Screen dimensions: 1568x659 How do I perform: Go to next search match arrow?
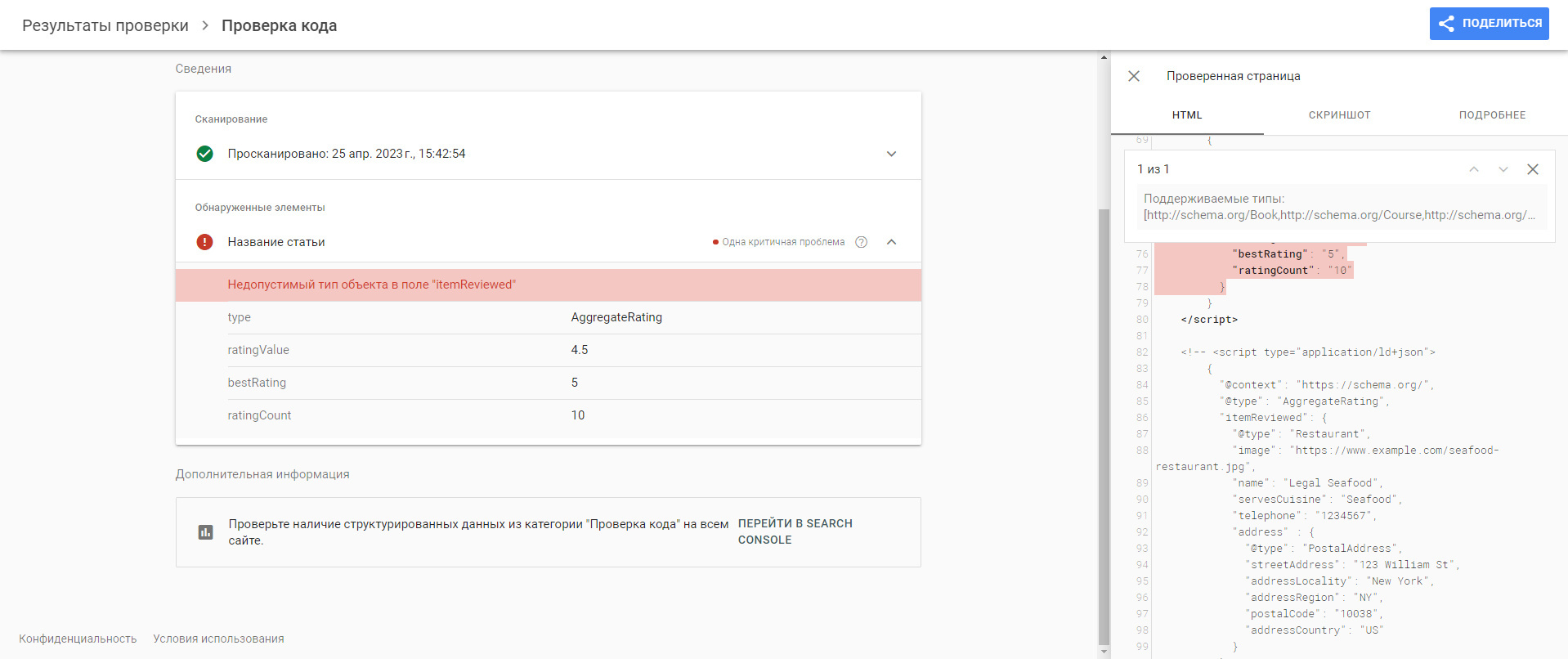[x=1503, y=169]
